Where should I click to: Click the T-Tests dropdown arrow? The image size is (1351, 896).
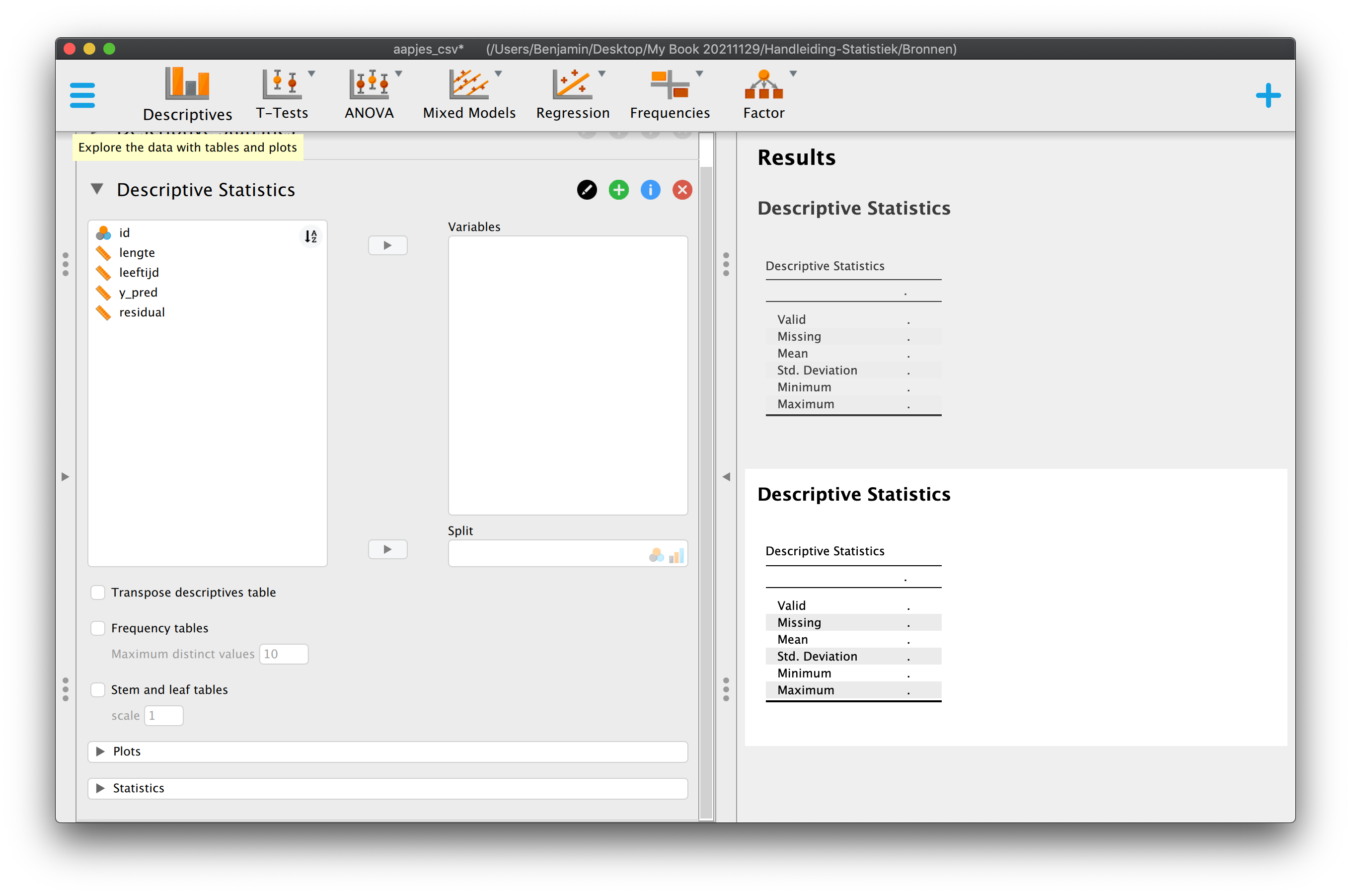coord(312,74)
